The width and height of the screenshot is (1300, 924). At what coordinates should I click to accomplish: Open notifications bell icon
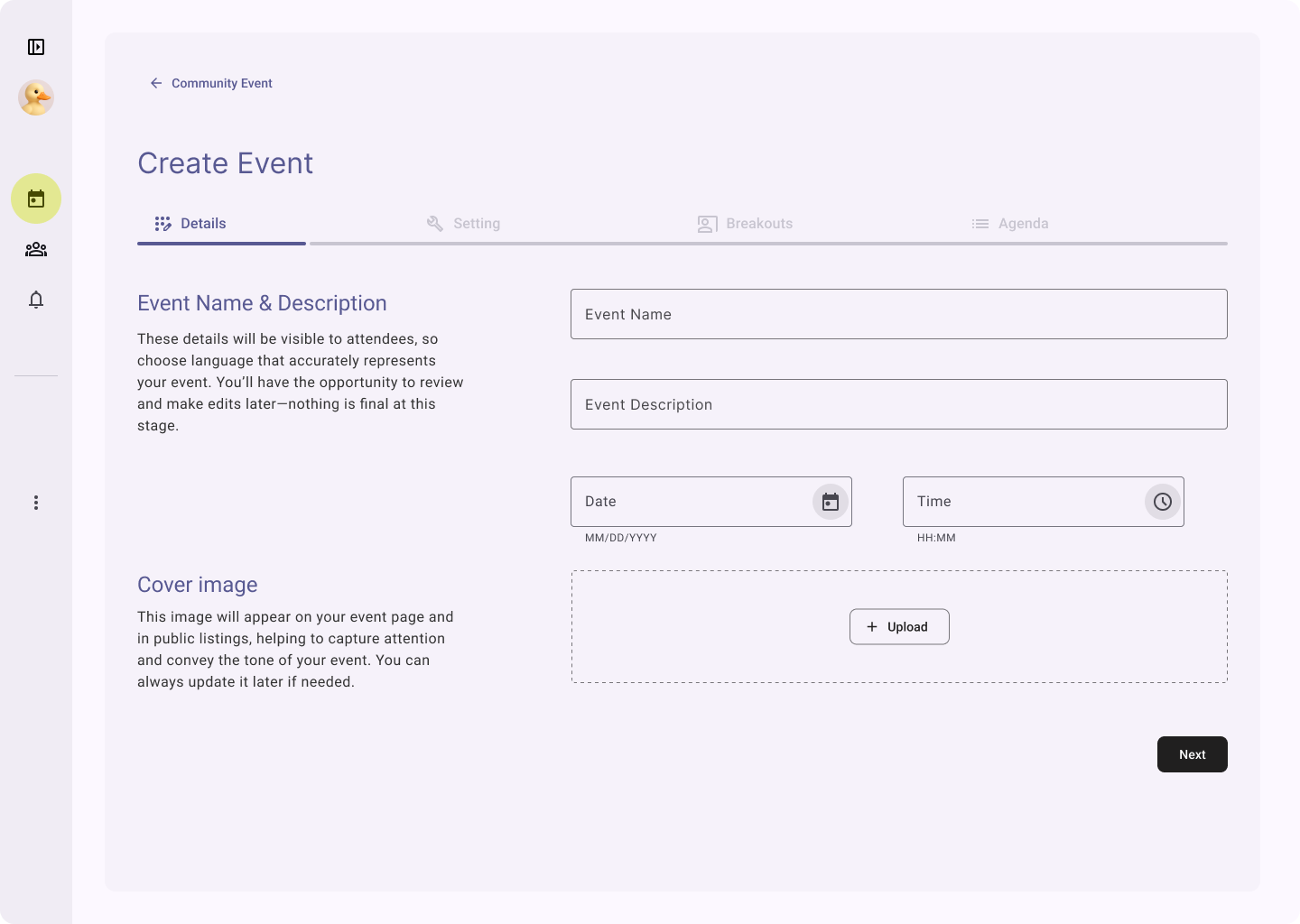(x=36, y=300)
